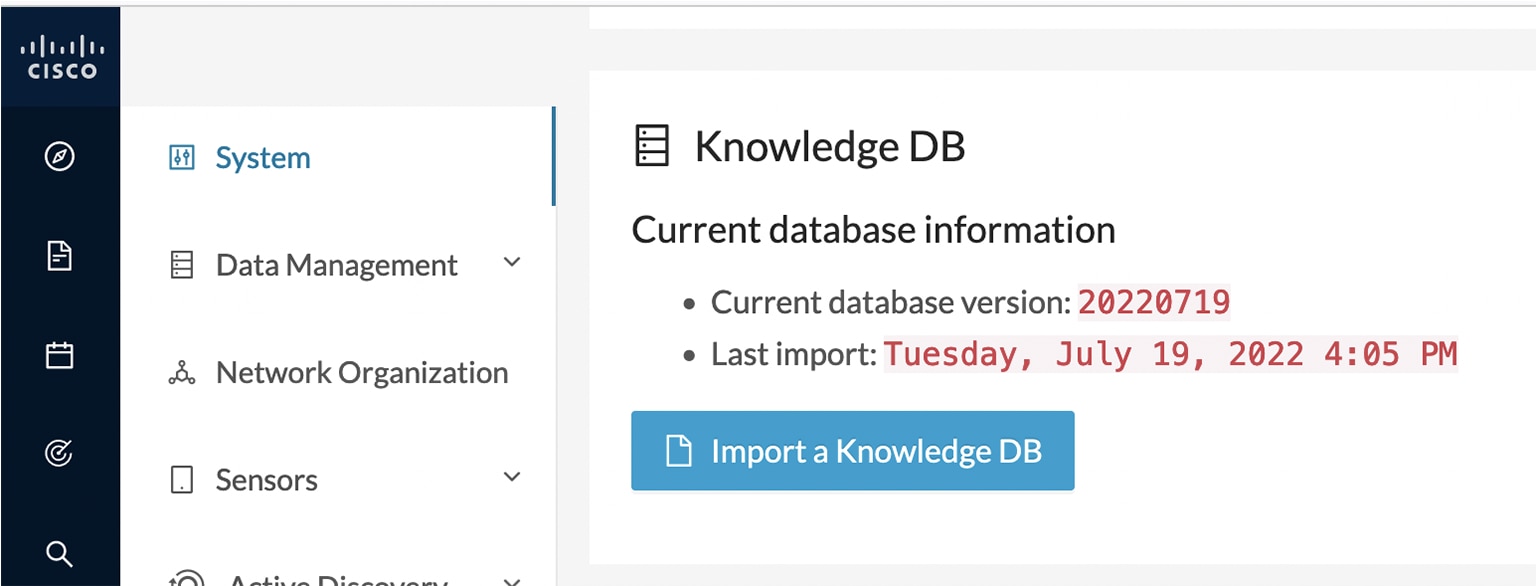
Task: Open the Monitor target icon
Action: 60,454
